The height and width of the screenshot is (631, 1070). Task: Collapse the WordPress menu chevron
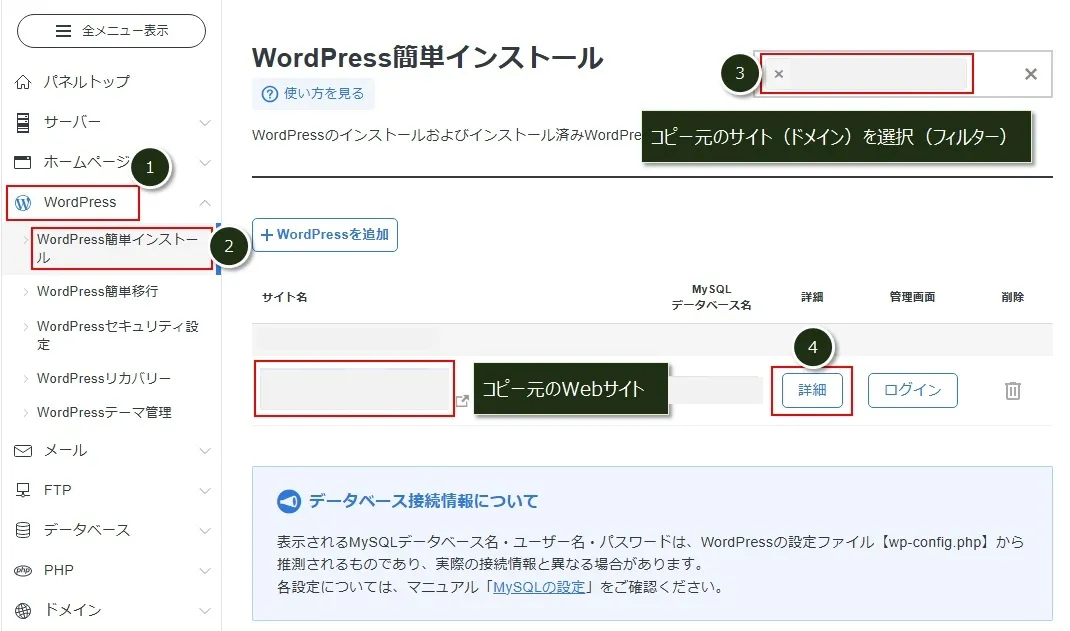(x=205, y=203)
